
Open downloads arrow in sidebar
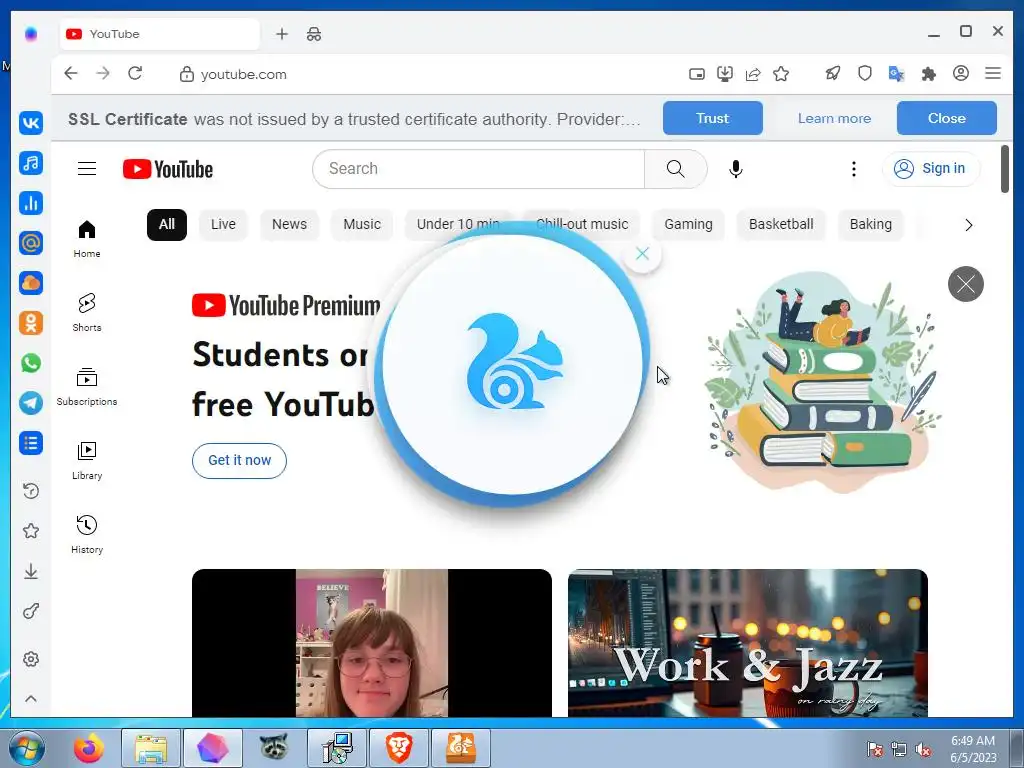coord(31,571)
